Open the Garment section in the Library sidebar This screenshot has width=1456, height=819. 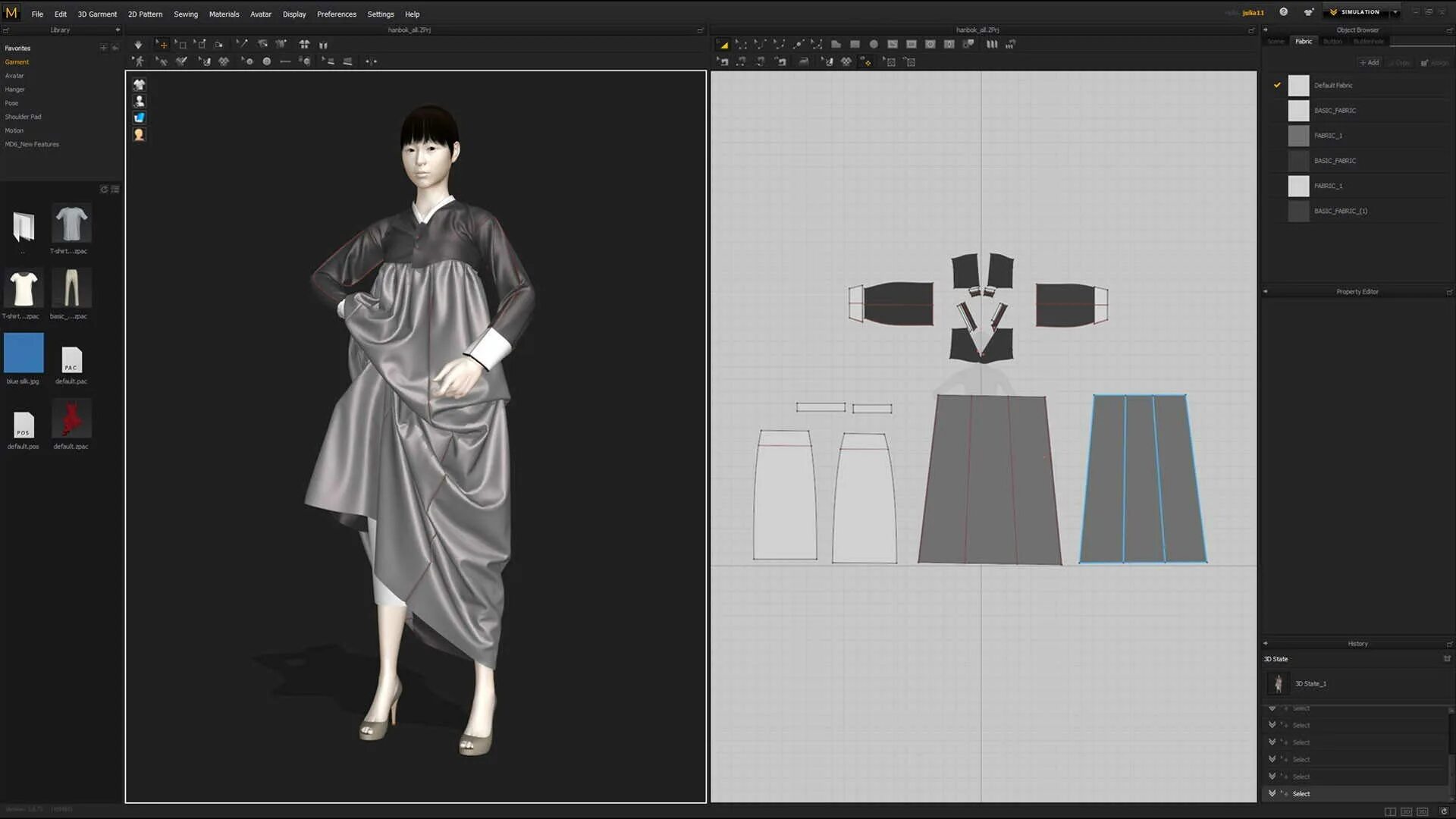(x=17, y=61)
